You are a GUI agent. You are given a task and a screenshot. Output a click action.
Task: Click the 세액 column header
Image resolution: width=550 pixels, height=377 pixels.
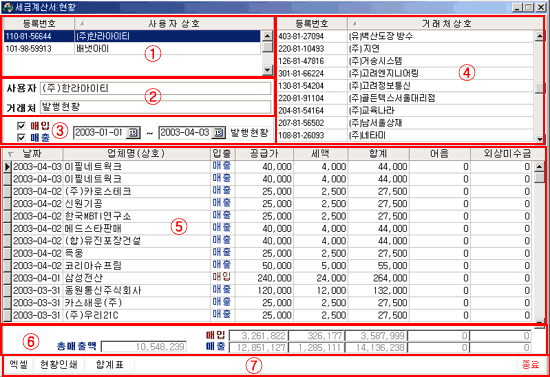(x=320, y=154)
